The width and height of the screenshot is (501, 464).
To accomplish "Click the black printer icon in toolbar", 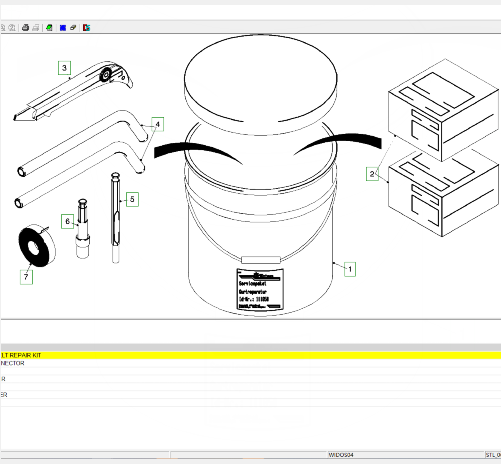I will click(25, 28).
